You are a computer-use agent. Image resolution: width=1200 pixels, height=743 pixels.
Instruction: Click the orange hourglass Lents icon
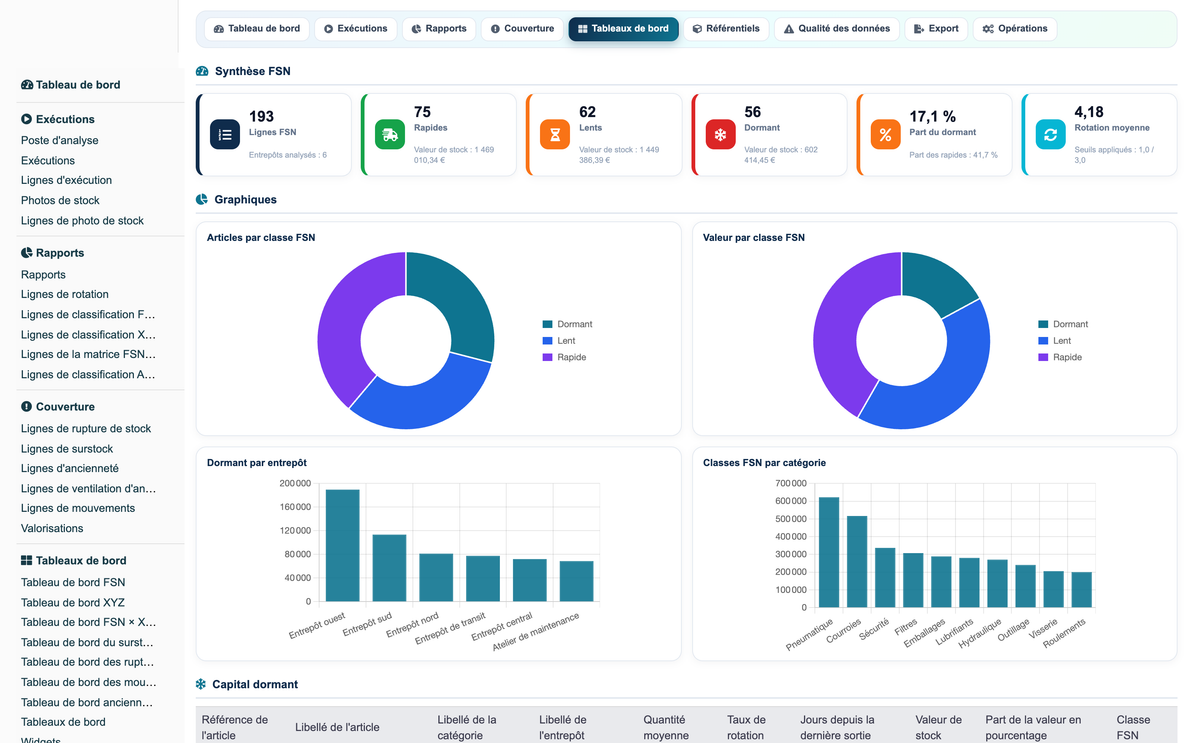pyautogui.click(x=555, y=135)
